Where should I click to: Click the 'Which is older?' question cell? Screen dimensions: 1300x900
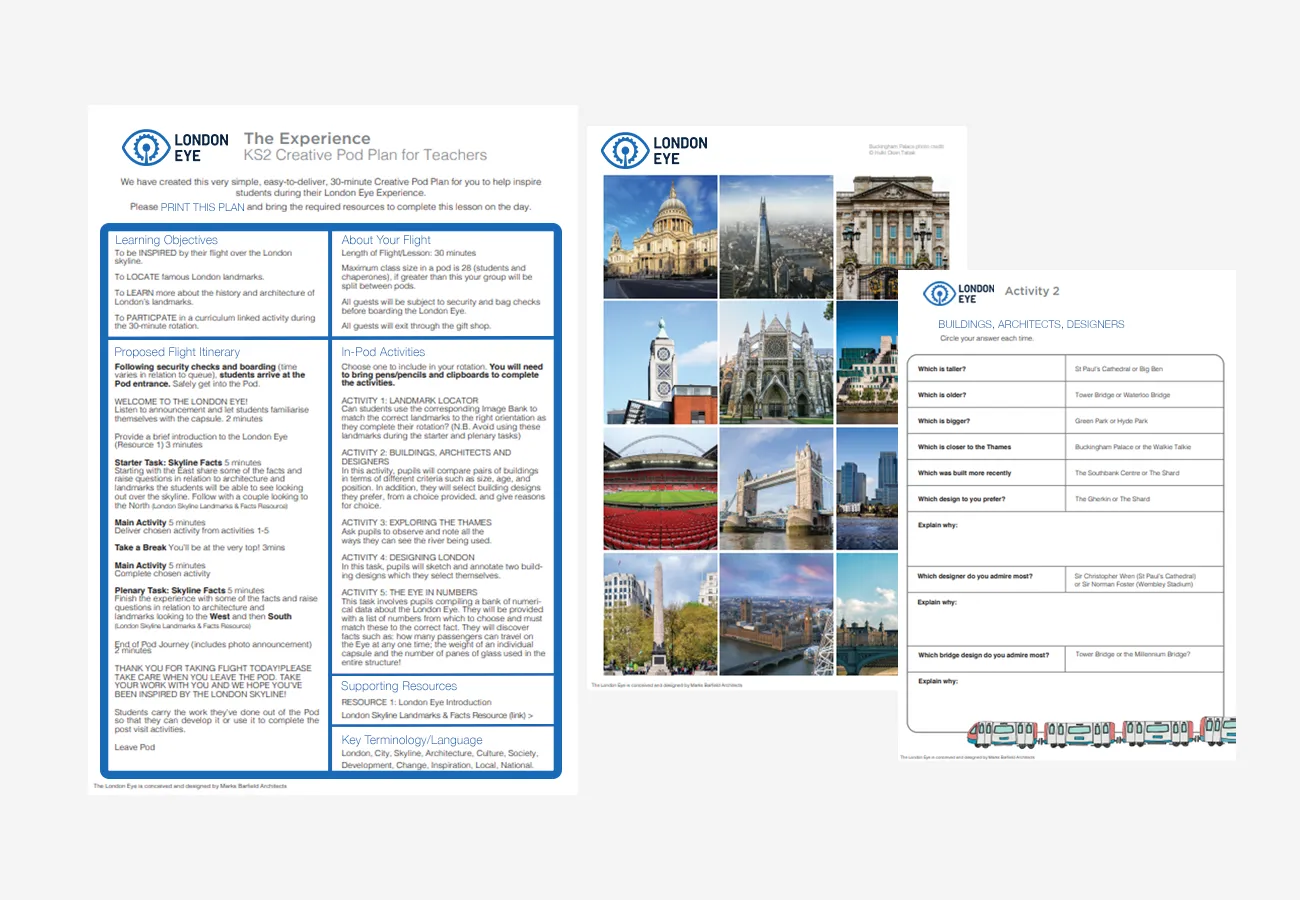[x=986, y=395]
